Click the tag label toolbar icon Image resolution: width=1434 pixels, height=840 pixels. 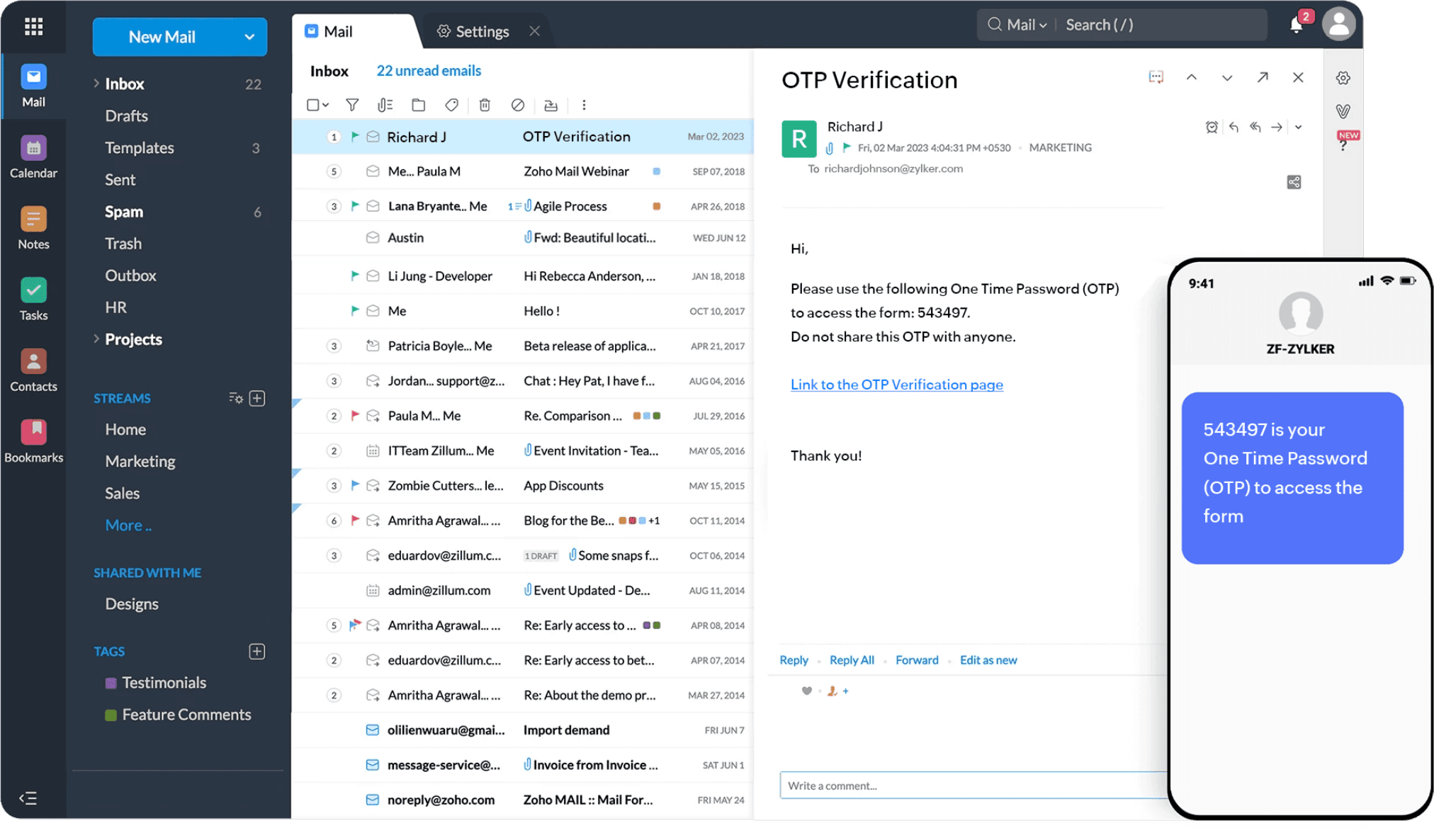point(451,105)
